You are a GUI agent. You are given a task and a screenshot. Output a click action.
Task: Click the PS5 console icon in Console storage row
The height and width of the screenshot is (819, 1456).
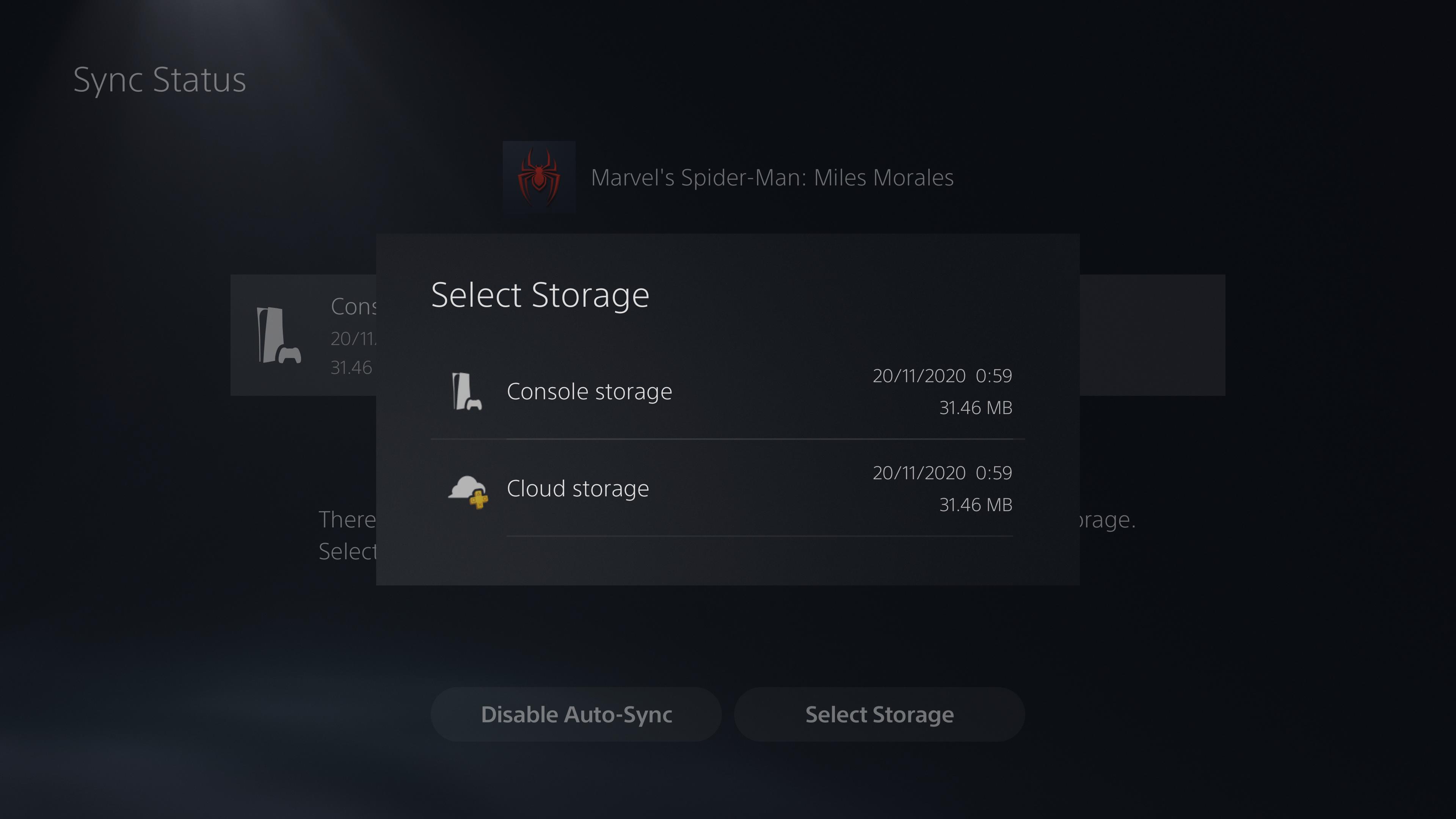coord(466,391)
